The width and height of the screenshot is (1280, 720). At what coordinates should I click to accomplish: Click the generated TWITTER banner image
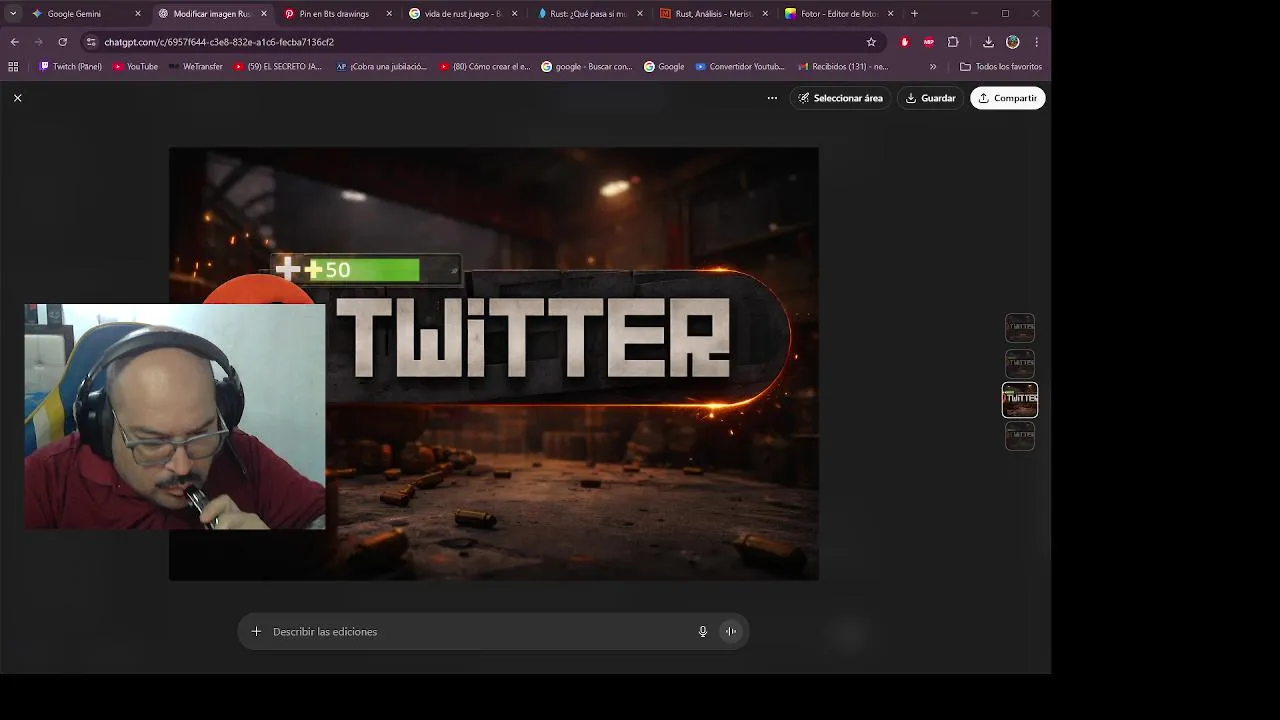point(494,364)
